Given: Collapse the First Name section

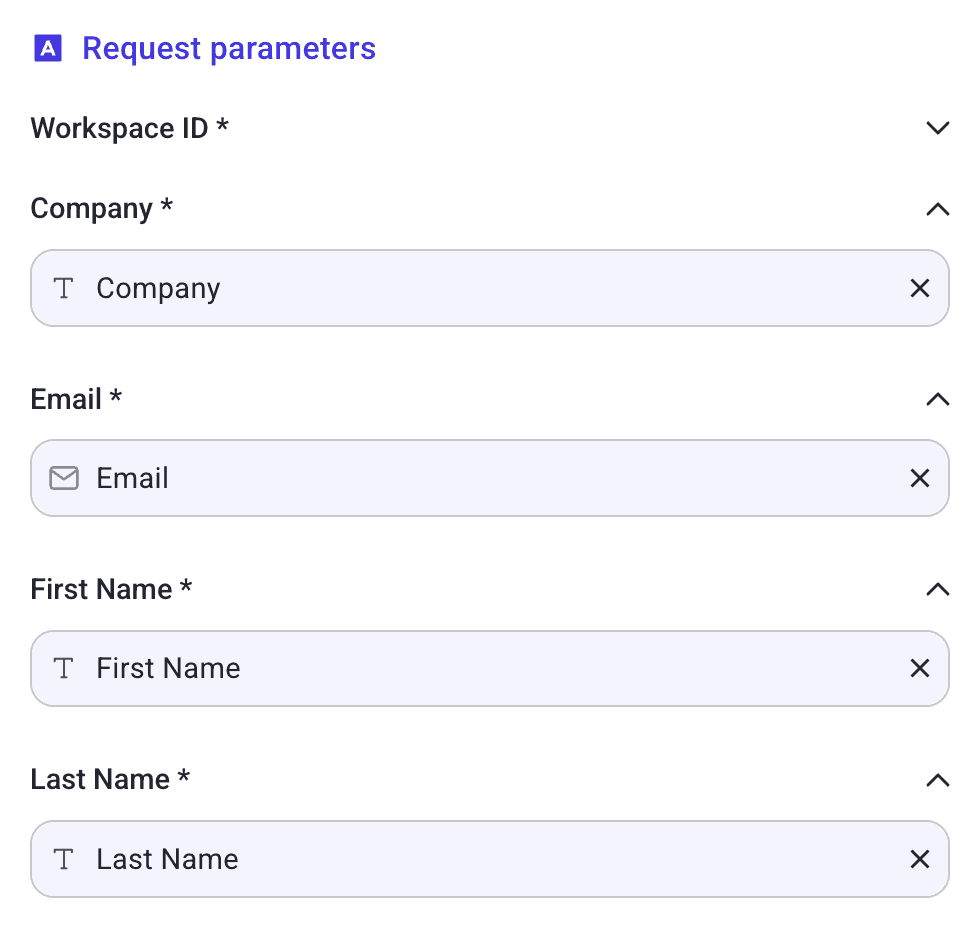Looking at the screenshot, I should point(936,589).
